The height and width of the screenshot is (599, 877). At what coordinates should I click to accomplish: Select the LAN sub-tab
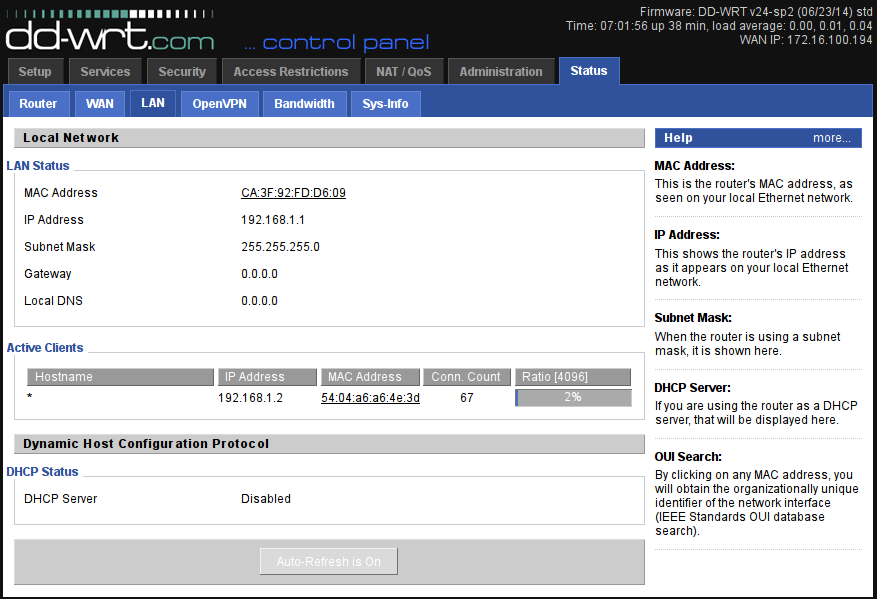click(153, 103)
